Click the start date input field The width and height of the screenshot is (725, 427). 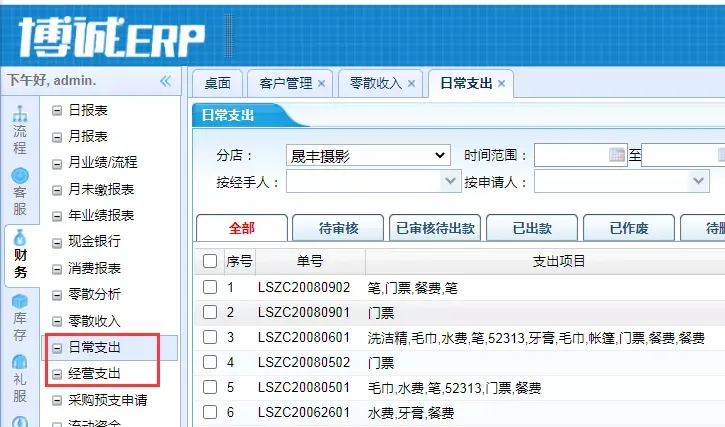(x=571, y=155)
